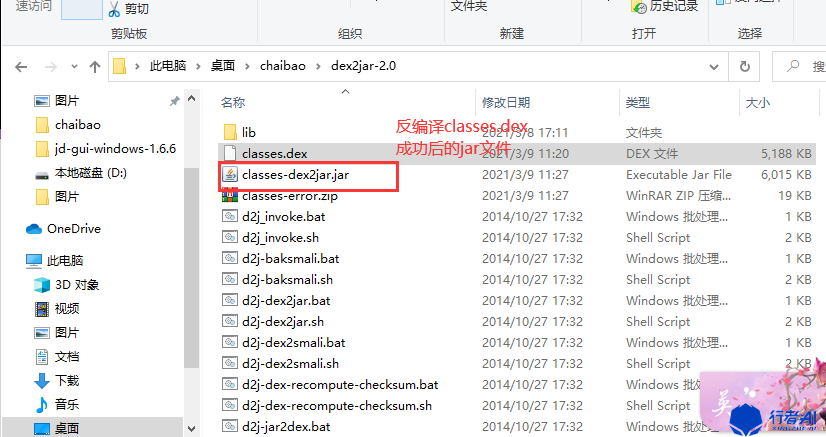Select the lib folder icon
The width and height of the screenshot is (826, 437).
[x=230, y=132]
